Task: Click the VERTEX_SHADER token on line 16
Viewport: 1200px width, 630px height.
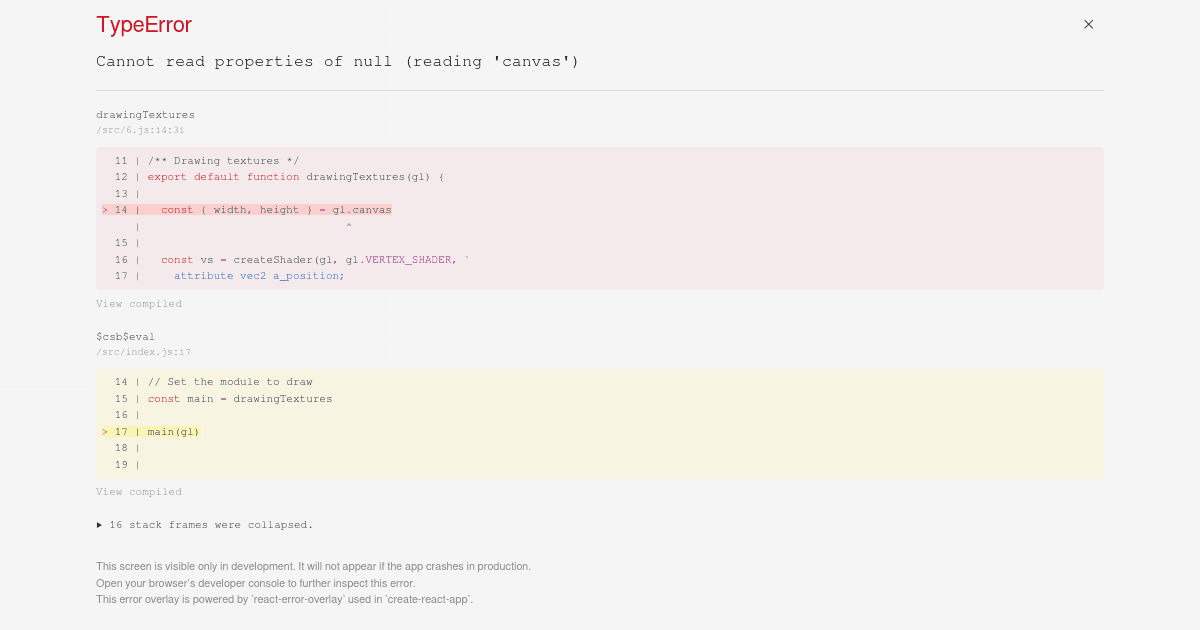Action: (407, 259)
